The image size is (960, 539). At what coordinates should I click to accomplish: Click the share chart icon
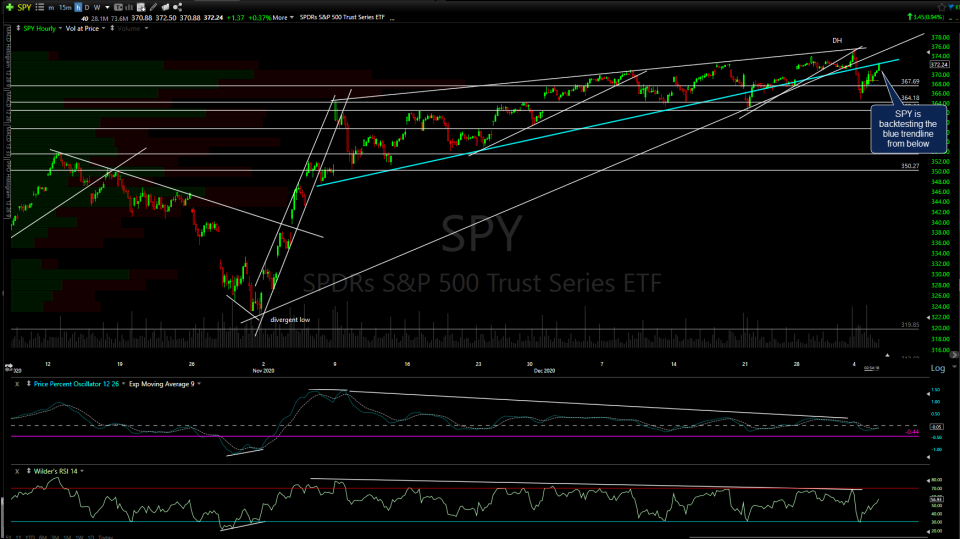click(178, 7)
